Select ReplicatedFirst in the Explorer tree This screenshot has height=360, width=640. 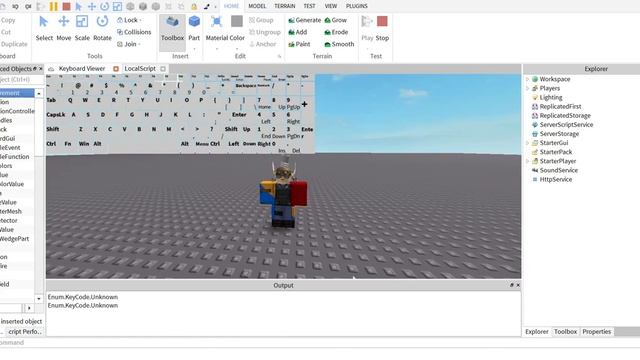pyautogui.click(x=556, y=107)
